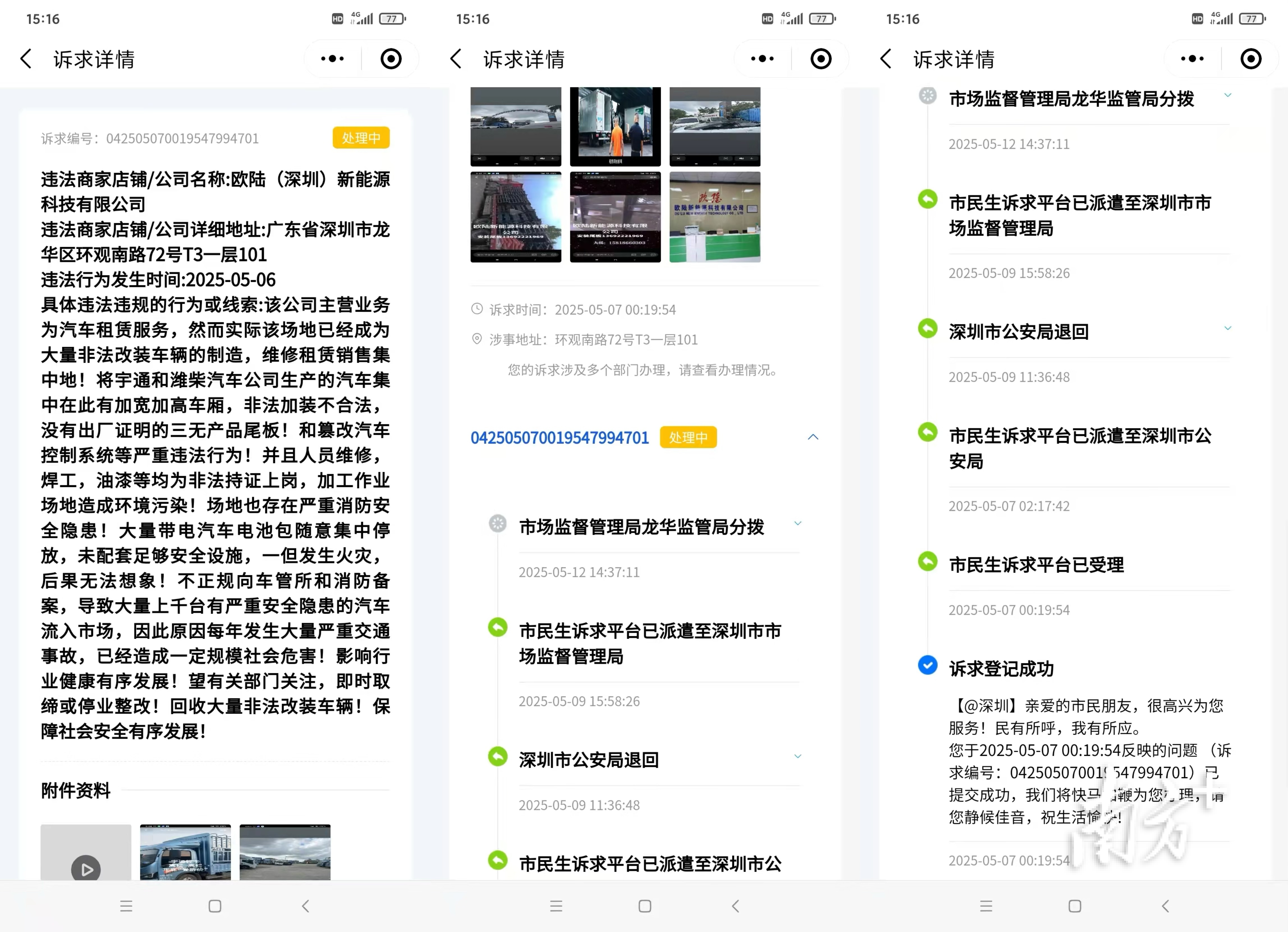The image size is (1288, 932).
Task: Tap Android back button in right navigation bar
Action: coord(1165,906)
